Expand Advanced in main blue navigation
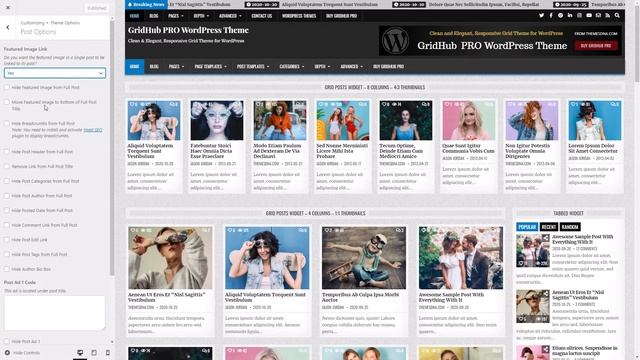The height and width of the screenshot is (360, 640). pyautogui.click(x=351, y=67)
